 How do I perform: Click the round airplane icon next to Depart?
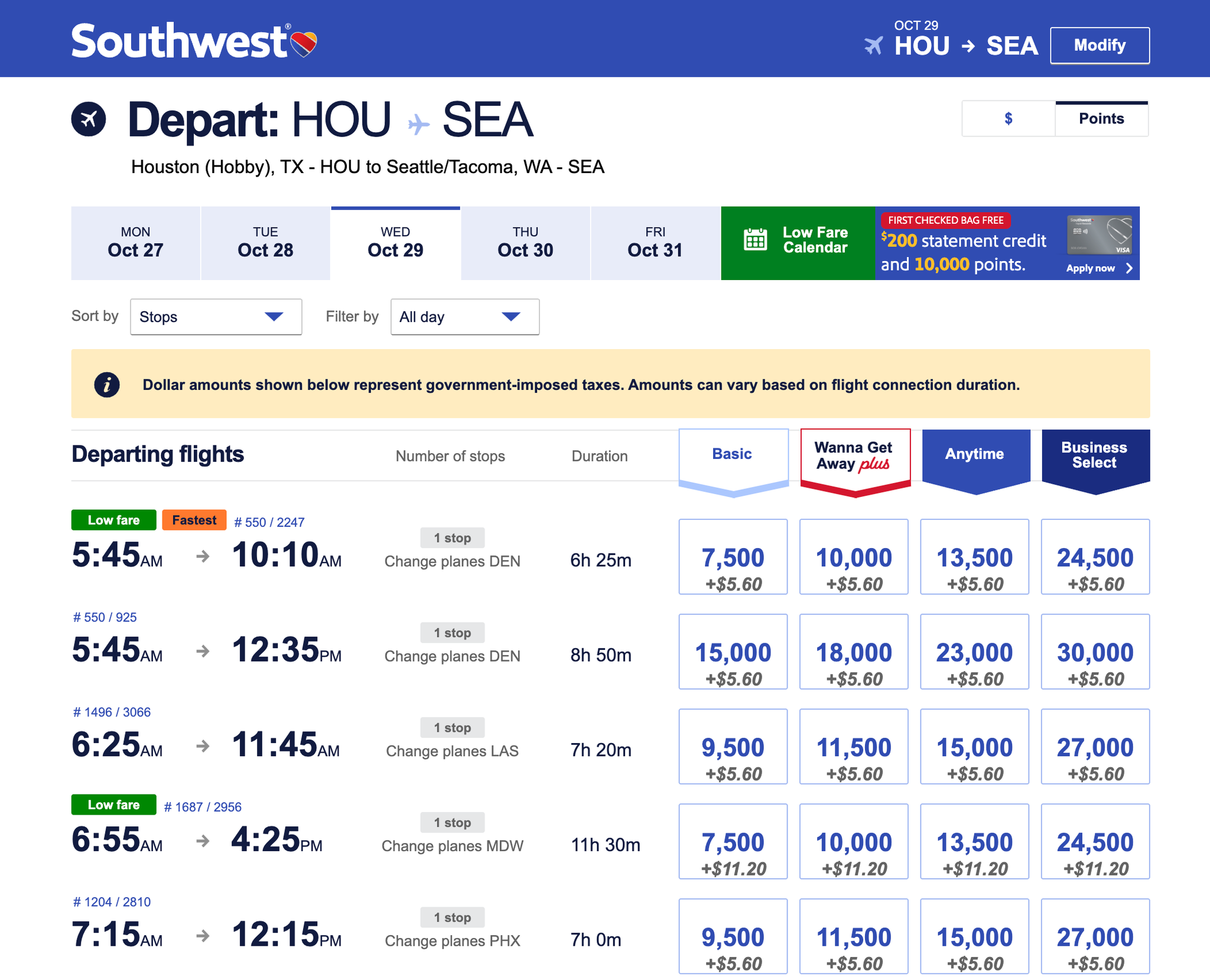tap(89, 119)
